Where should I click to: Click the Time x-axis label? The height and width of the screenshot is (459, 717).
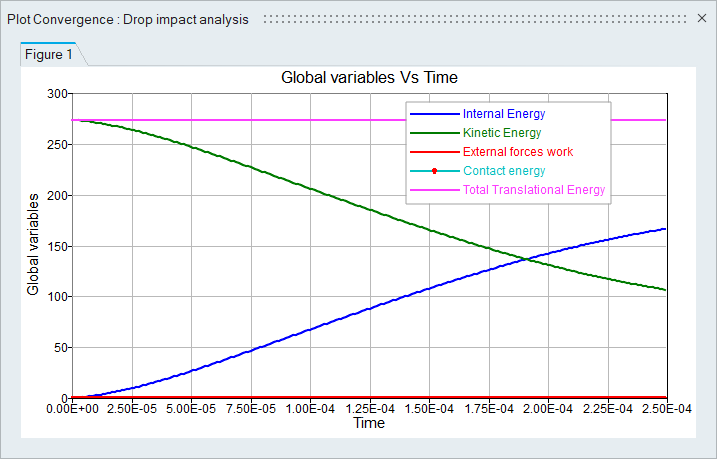369,423
